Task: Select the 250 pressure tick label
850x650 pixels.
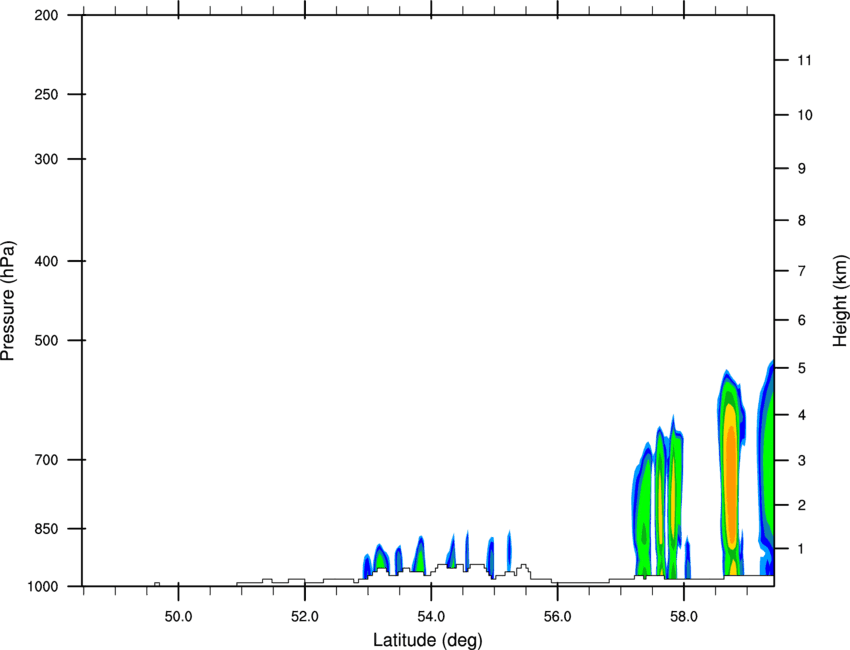Action: tap(46, 94)
